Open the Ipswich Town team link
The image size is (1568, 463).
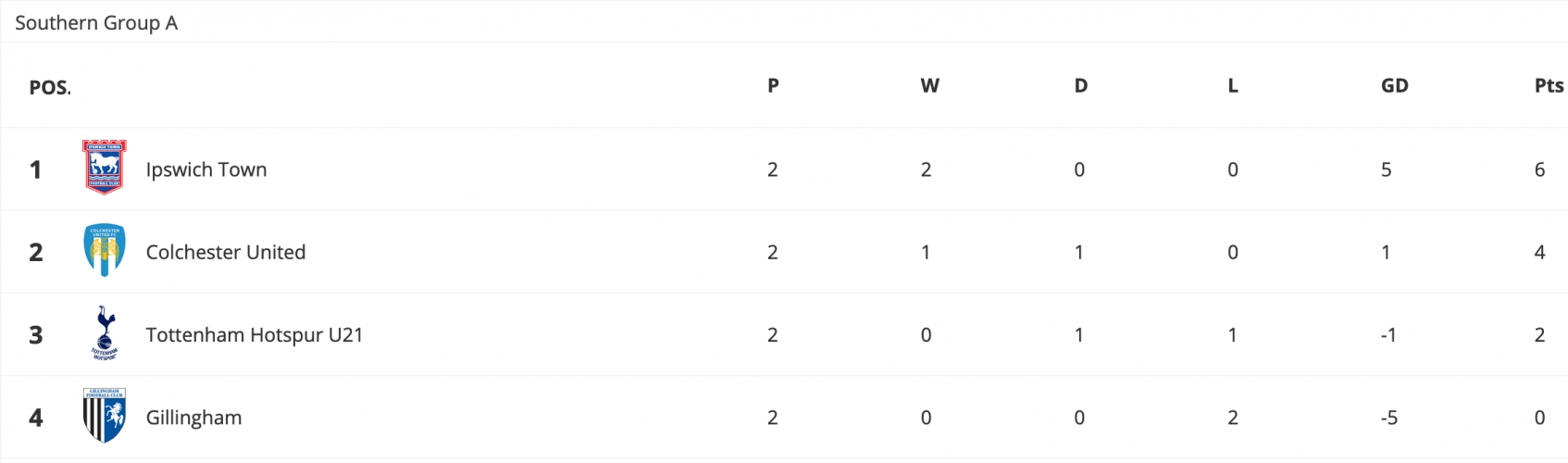pos(206,169)
